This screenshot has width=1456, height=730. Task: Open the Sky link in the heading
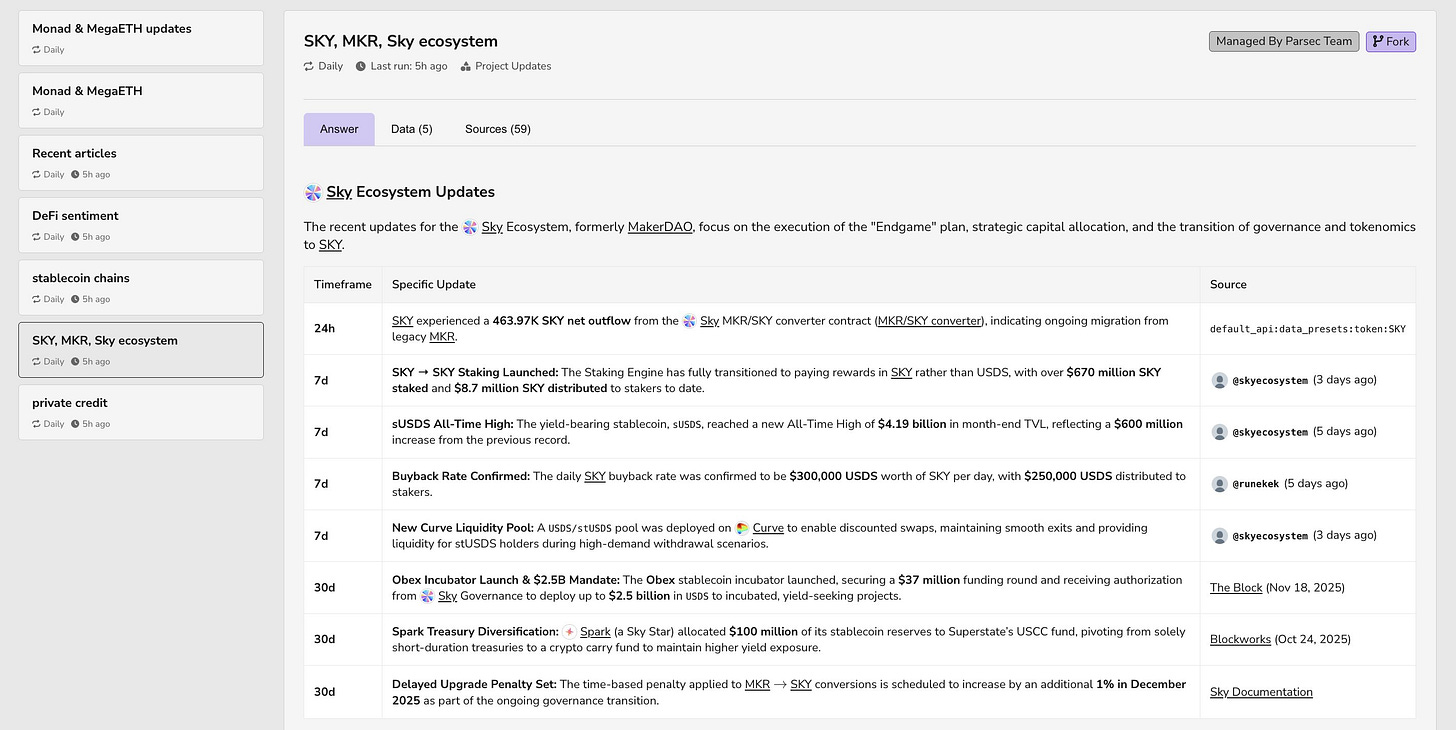[339, 192]
